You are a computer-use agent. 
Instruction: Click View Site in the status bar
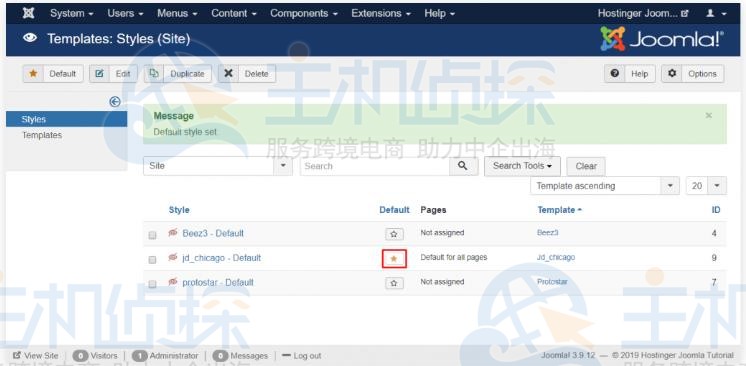pyautogui.click(x=36, y=356)
